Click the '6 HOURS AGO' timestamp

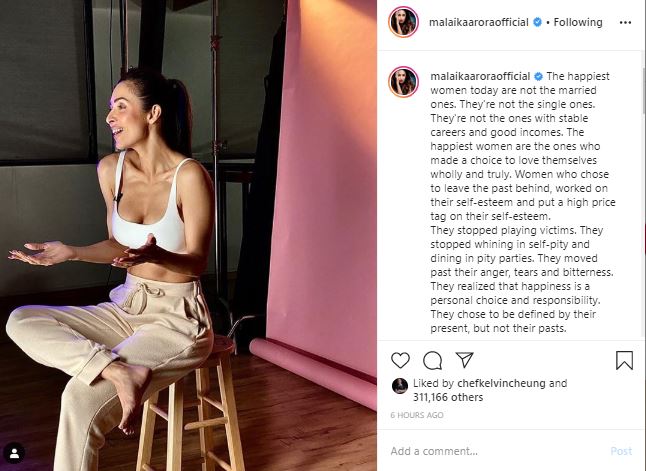point(419,416)
